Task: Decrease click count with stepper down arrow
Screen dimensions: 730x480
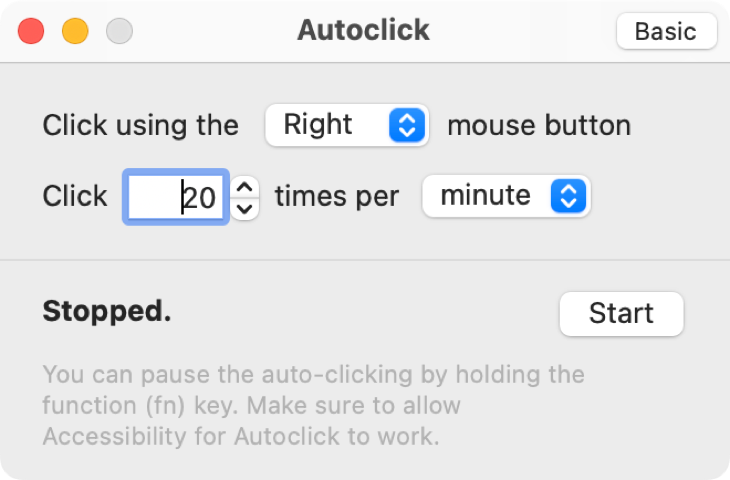Action: point(246,207)
